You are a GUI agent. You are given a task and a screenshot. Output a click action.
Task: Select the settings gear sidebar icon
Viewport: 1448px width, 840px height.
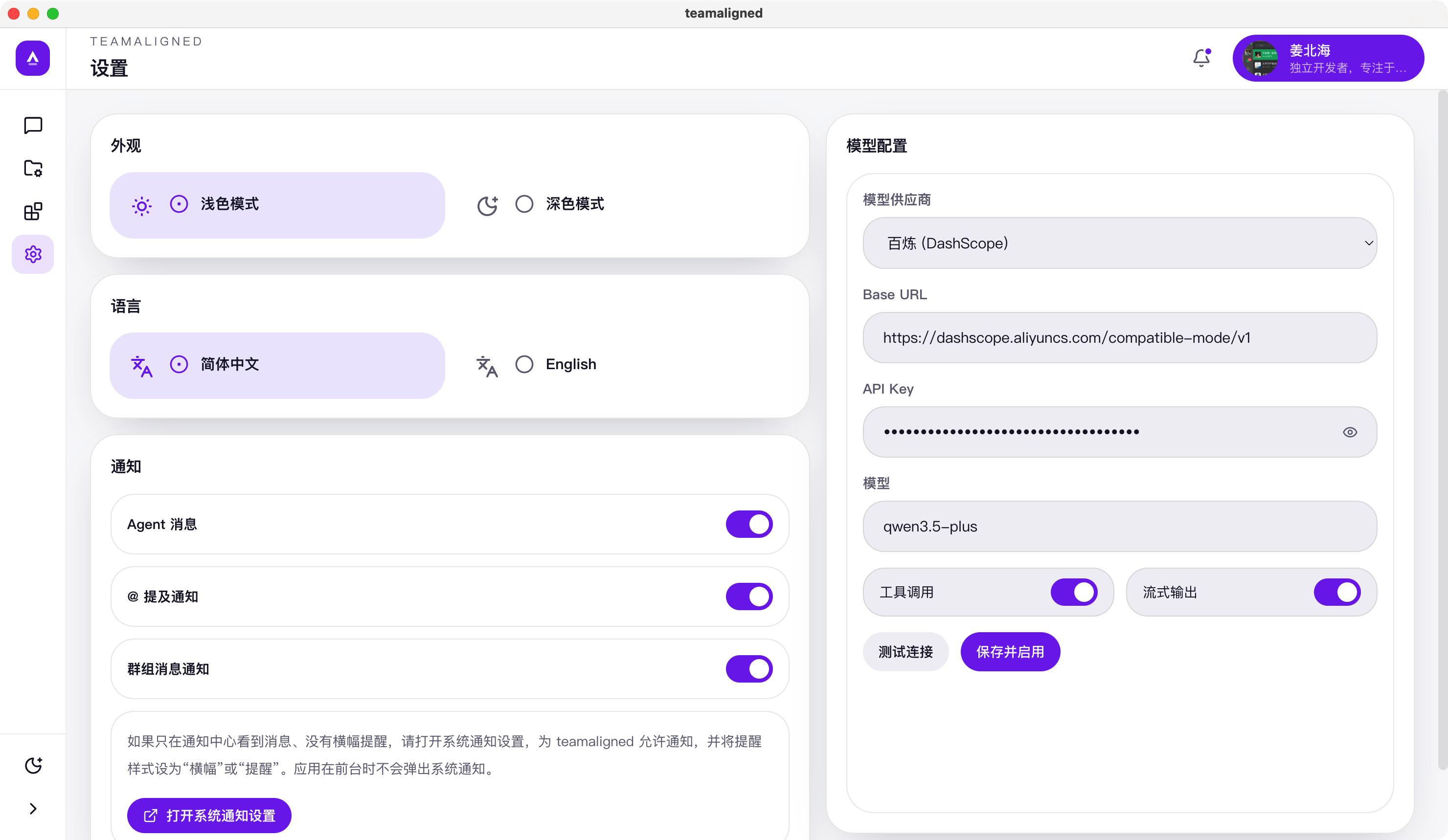33,254
